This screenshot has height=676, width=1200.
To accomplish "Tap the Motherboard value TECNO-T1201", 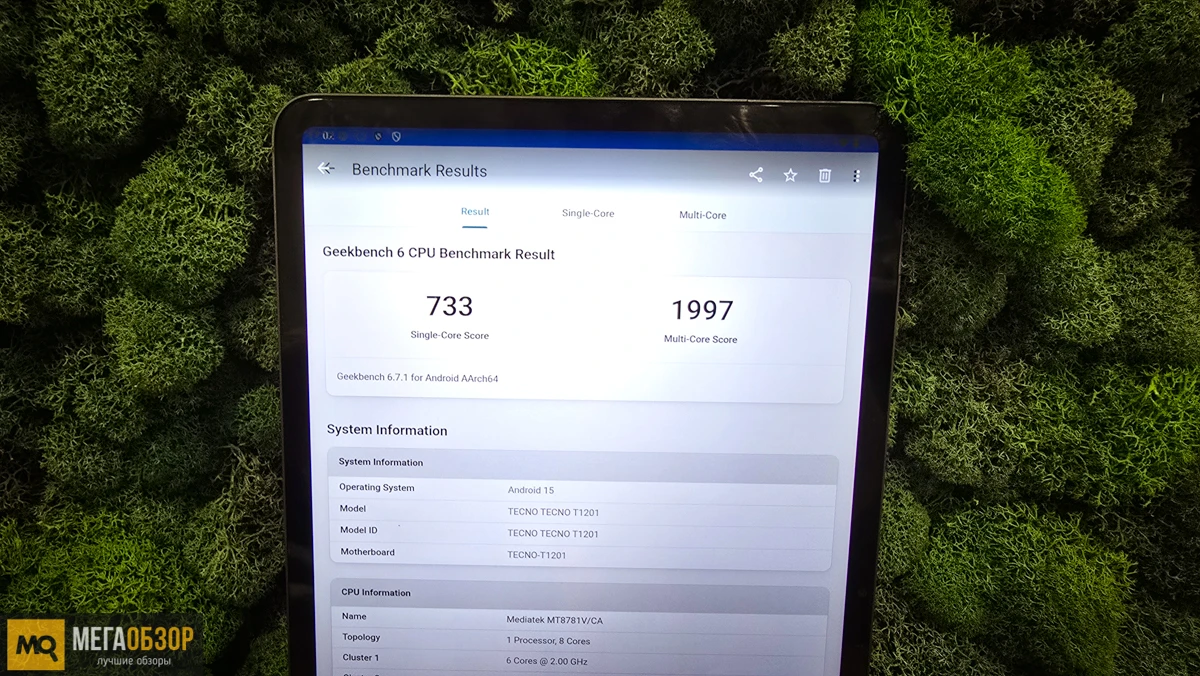I will point(537,555).
